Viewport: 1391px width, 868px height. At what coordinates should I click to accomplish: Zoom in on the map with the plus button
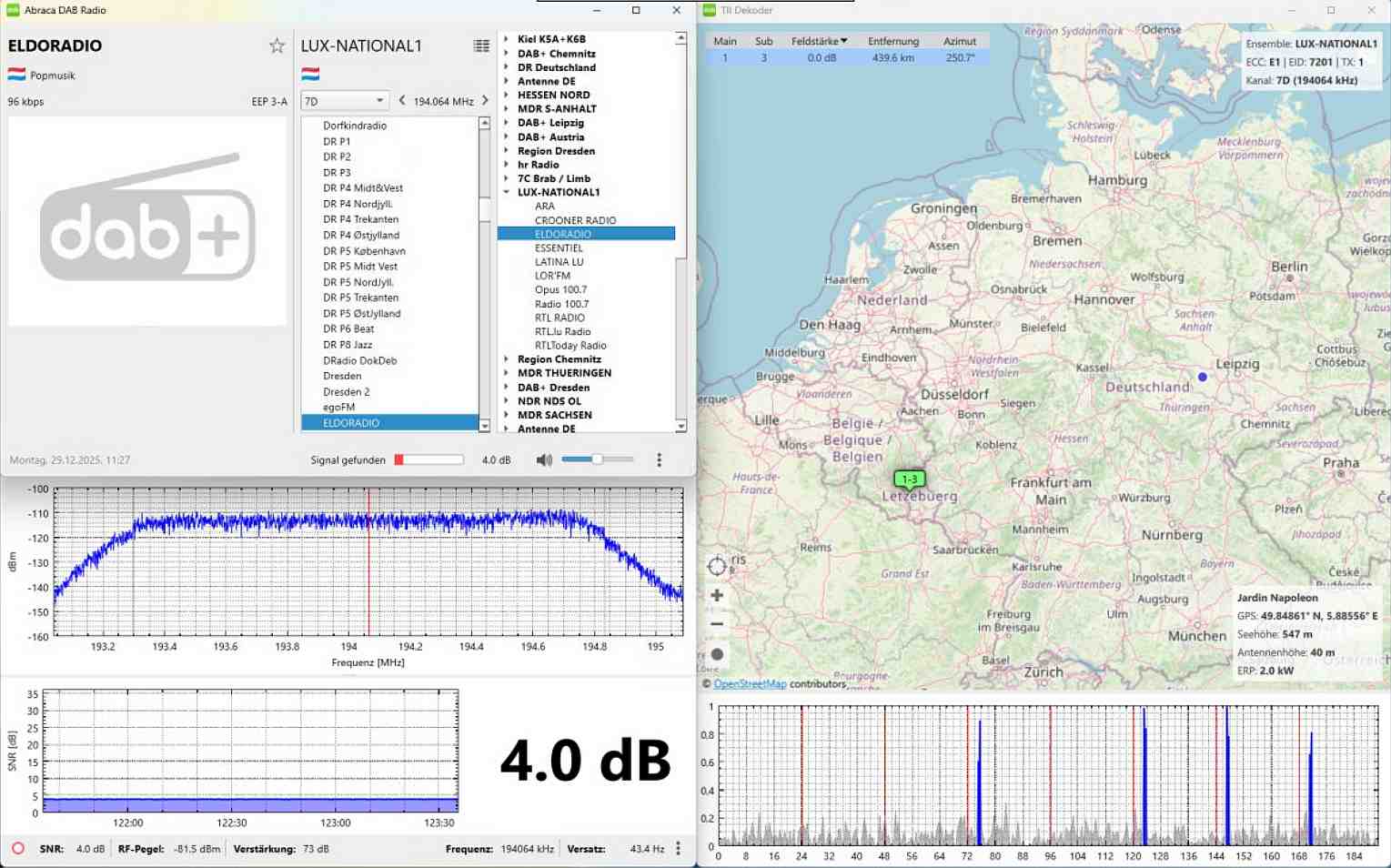point(717,595)
